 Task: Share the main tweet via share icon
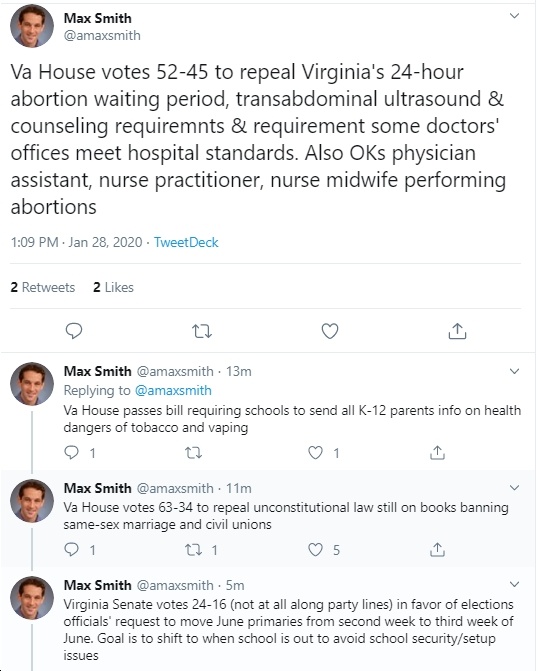(457, 331)
